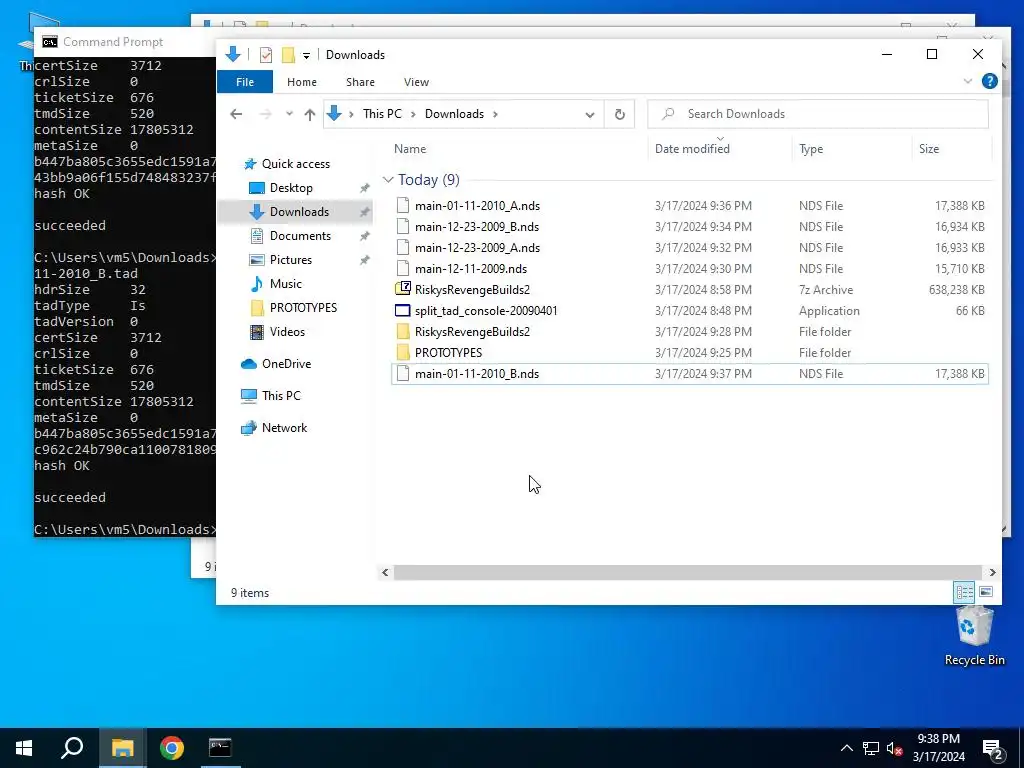The image size is (1024, 768).
Task: Click the horizontal scrollbar right arrow
Action: click(993, 573)
